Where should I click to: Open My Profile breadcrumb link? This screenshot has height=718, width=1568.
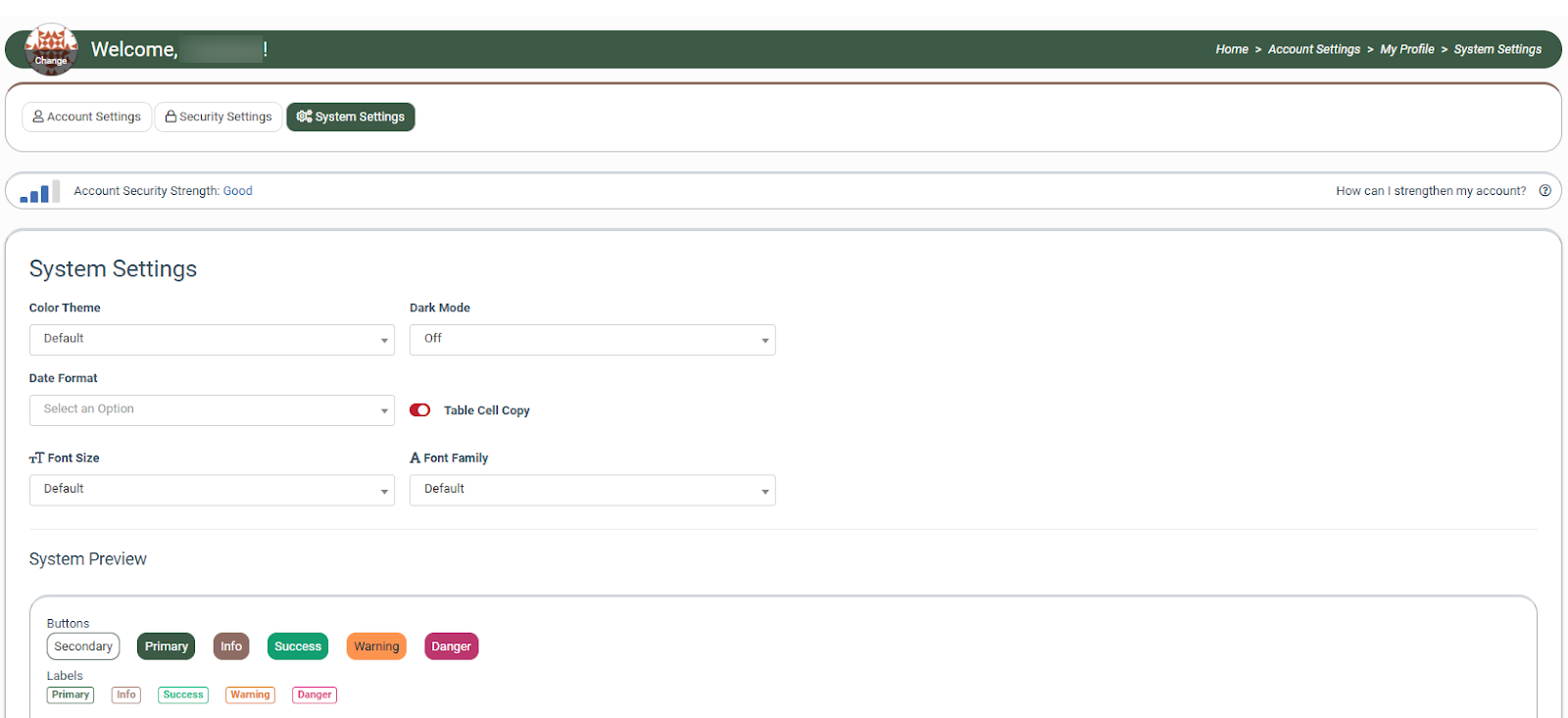(1406, 49)
